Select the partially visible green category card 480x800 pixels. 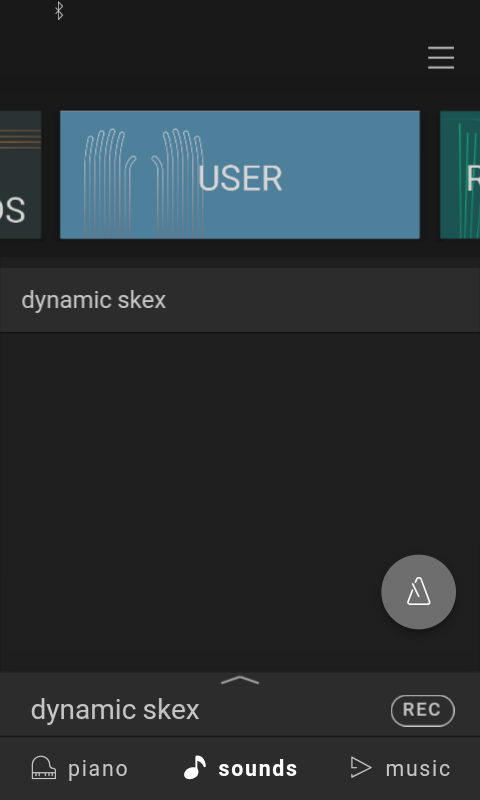pos(460,174)
